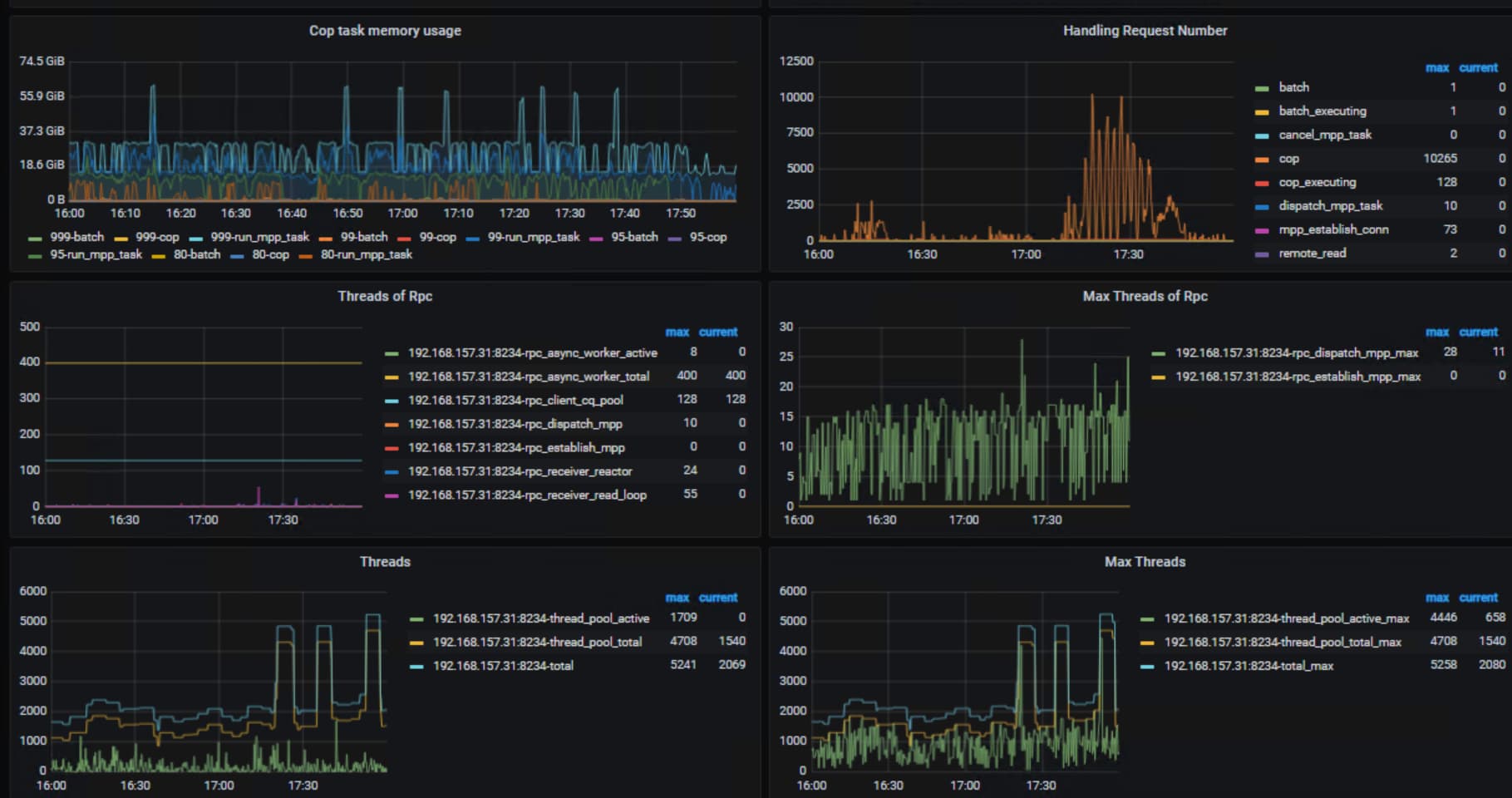Click the rpc_receiver_read_loop color swatch
The height and width of the screenshot is (798, 1512).
392,496
